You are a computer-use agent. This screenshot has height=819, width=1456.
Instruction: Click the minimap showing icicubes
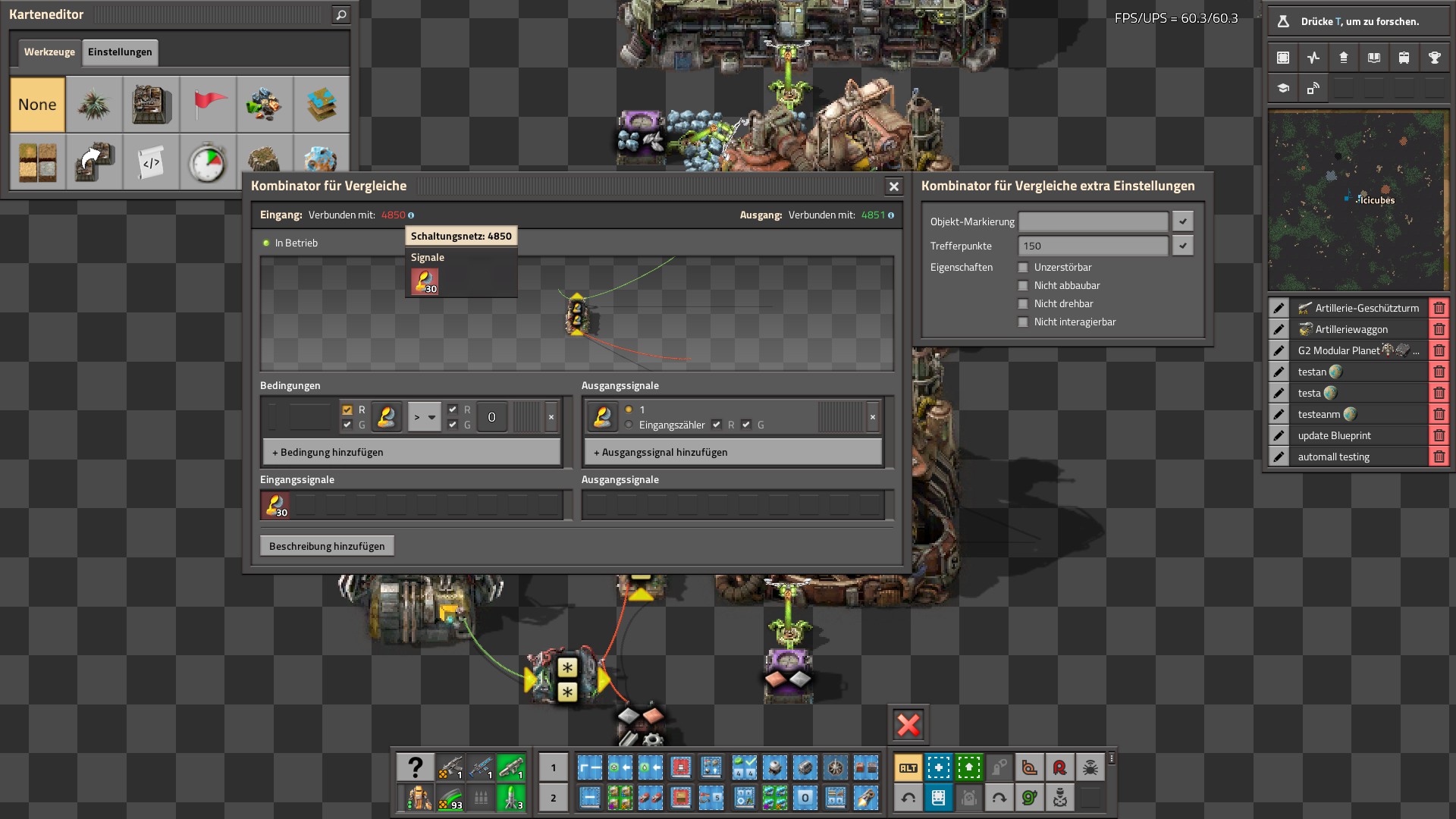[x=1358, y=200]
